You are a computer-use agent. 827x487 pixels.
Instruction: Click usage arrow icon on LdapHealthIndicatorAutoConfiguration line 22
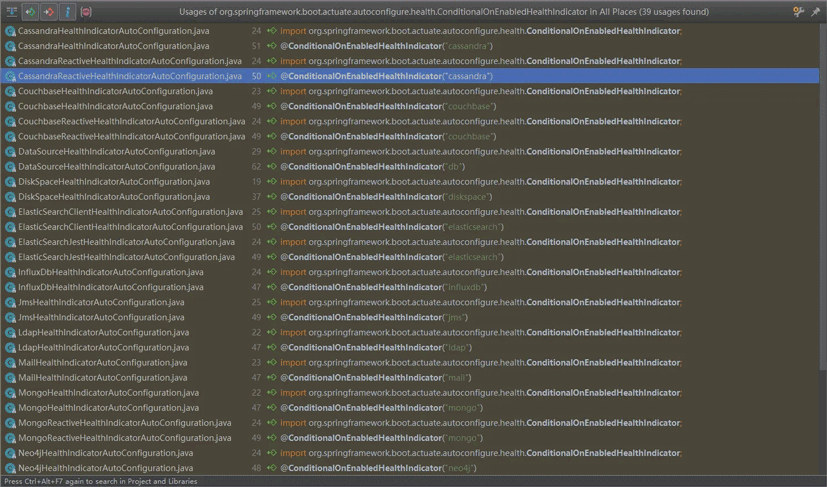tap(272, 332)
